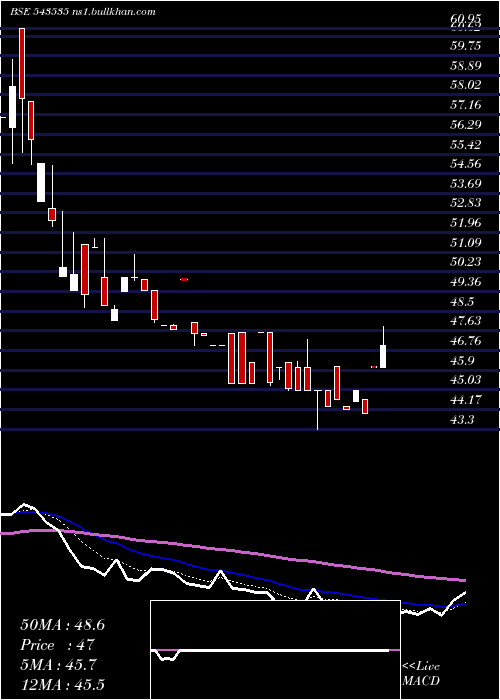Click the 58.02 price level label
Viewport: 500px width, 700px height.
point(466,85)
